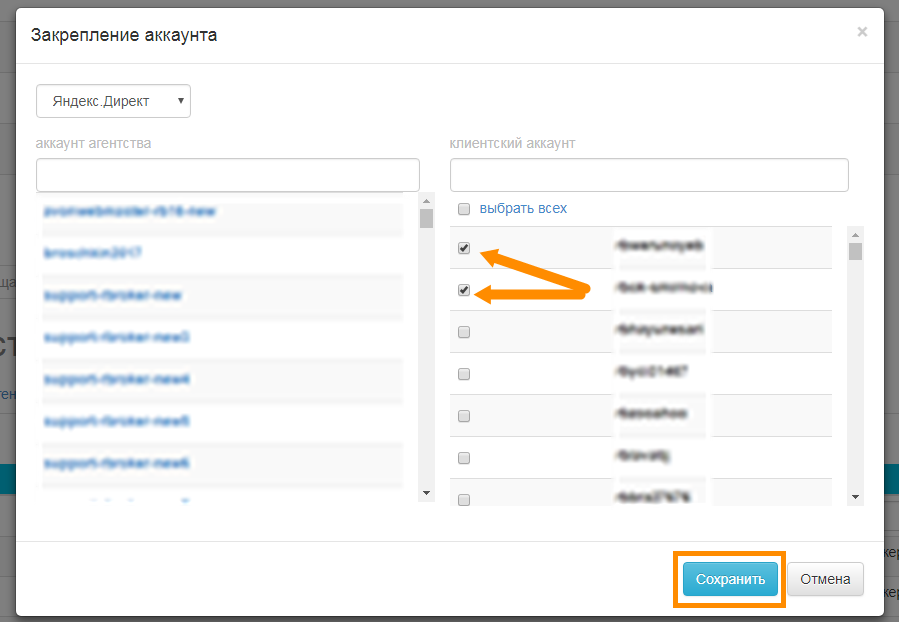Uncheck the second client account checkbox
The width and height of the screenshot is (899, 622).
[x=464, y=290]
